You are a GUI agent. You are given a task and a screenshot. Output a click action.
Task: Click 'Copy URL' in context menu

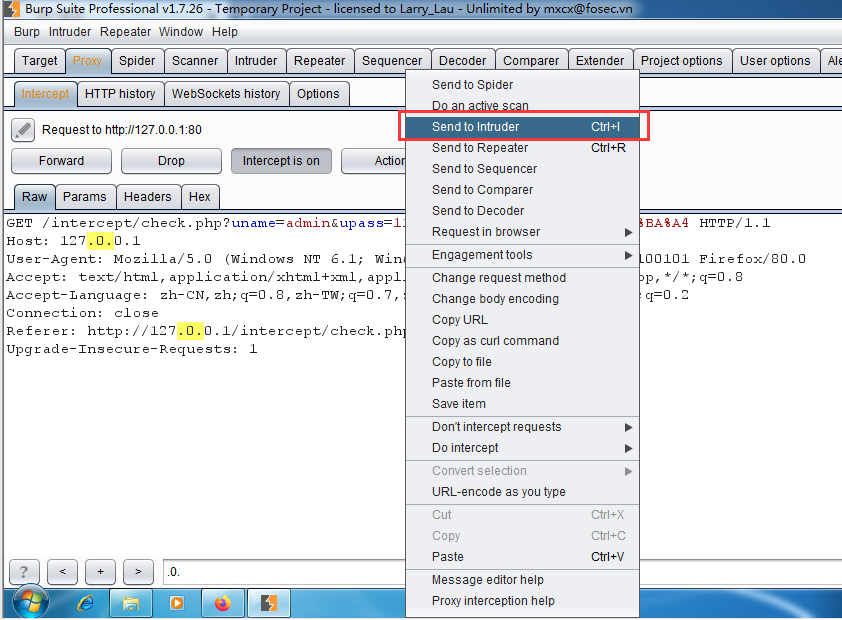coord(522,319)
